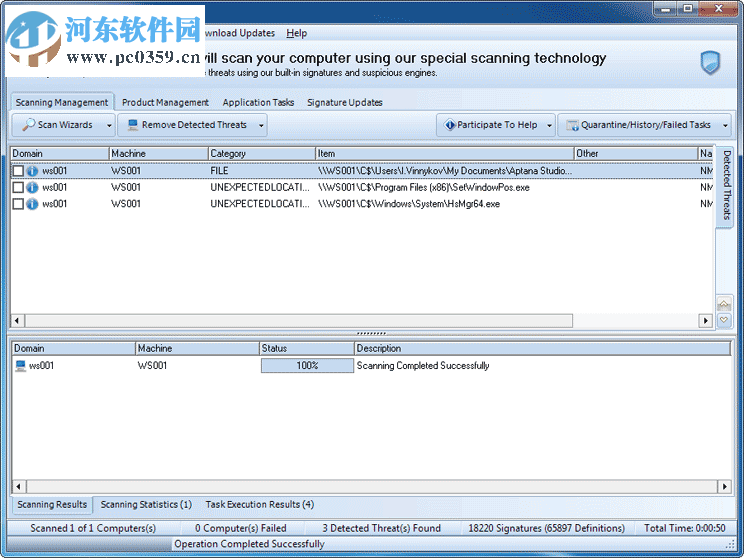Click info icon of SetWindowPos.exe row
This screenshot has height=558, width=744.
(32, 187)
